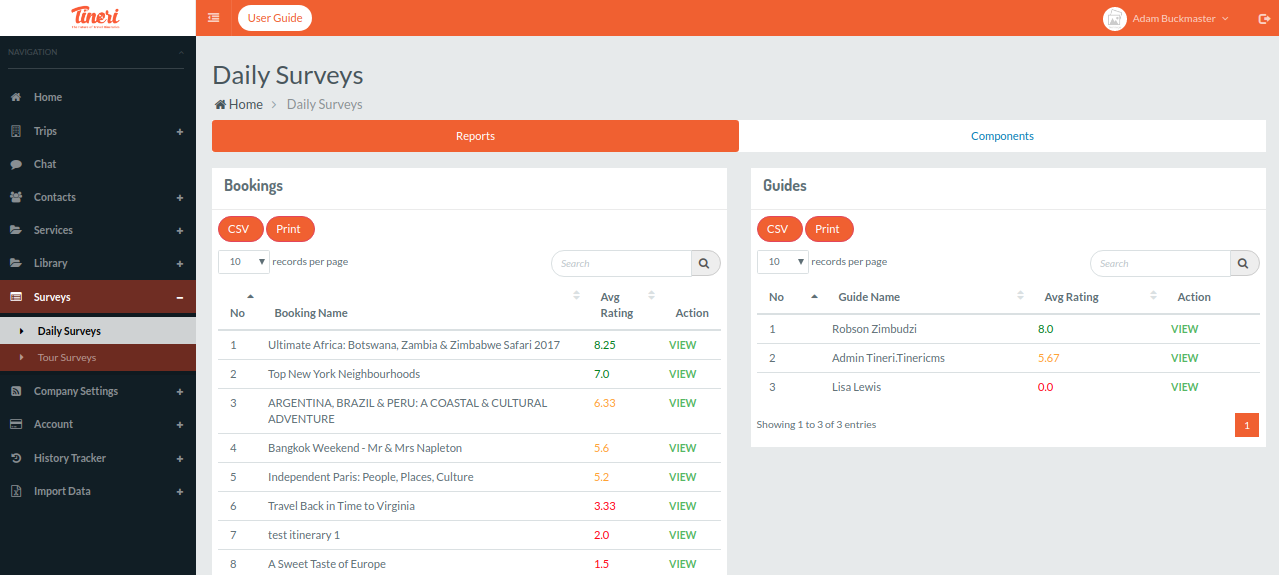Collapse the Navigation section chevron

[181, 52]
